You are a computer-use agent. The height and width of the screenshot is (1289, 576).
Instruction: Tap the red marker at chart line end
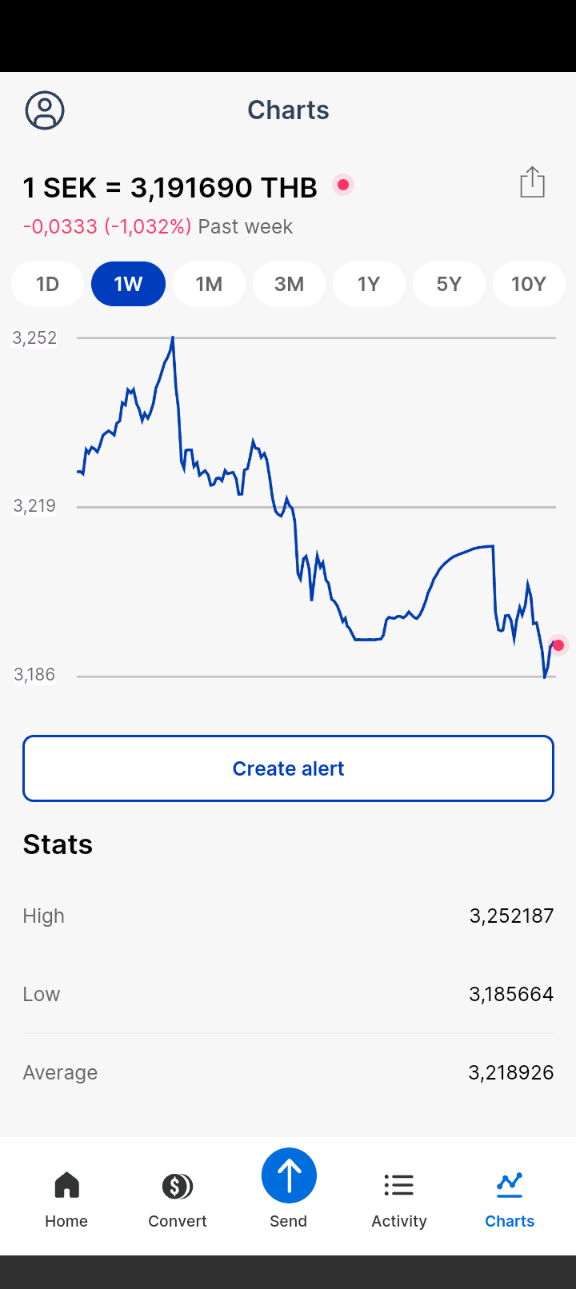(x=558, y=646)
